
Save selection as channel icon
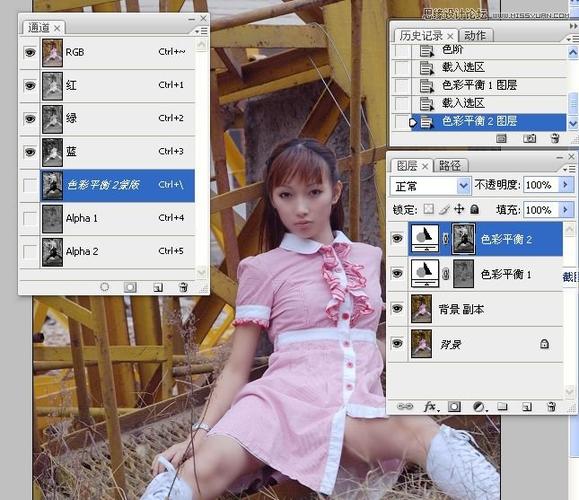[130, 287]
